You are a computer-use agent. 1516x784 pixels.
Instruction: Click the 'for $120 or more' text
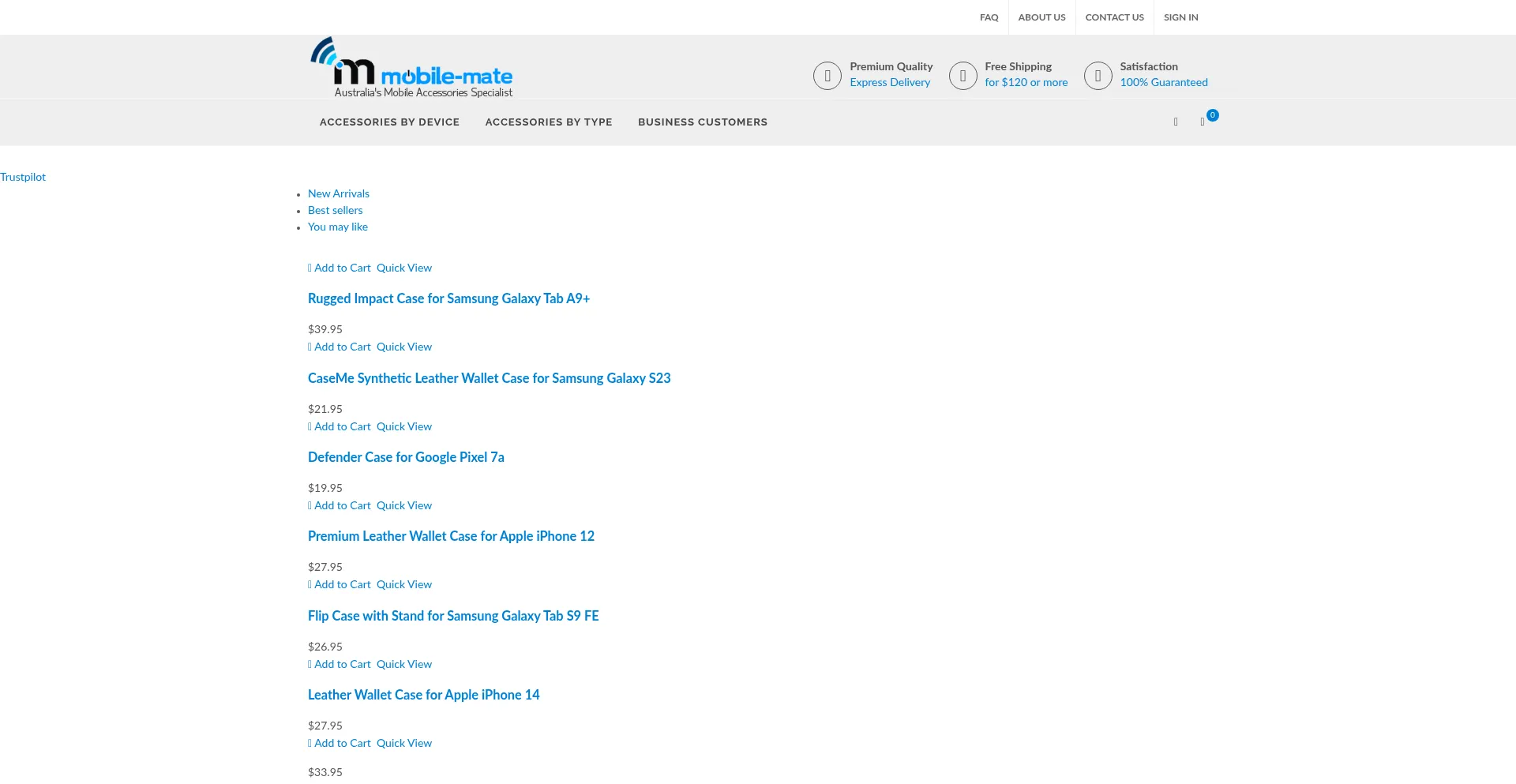pyautogui.click(x=1026, y=82)
